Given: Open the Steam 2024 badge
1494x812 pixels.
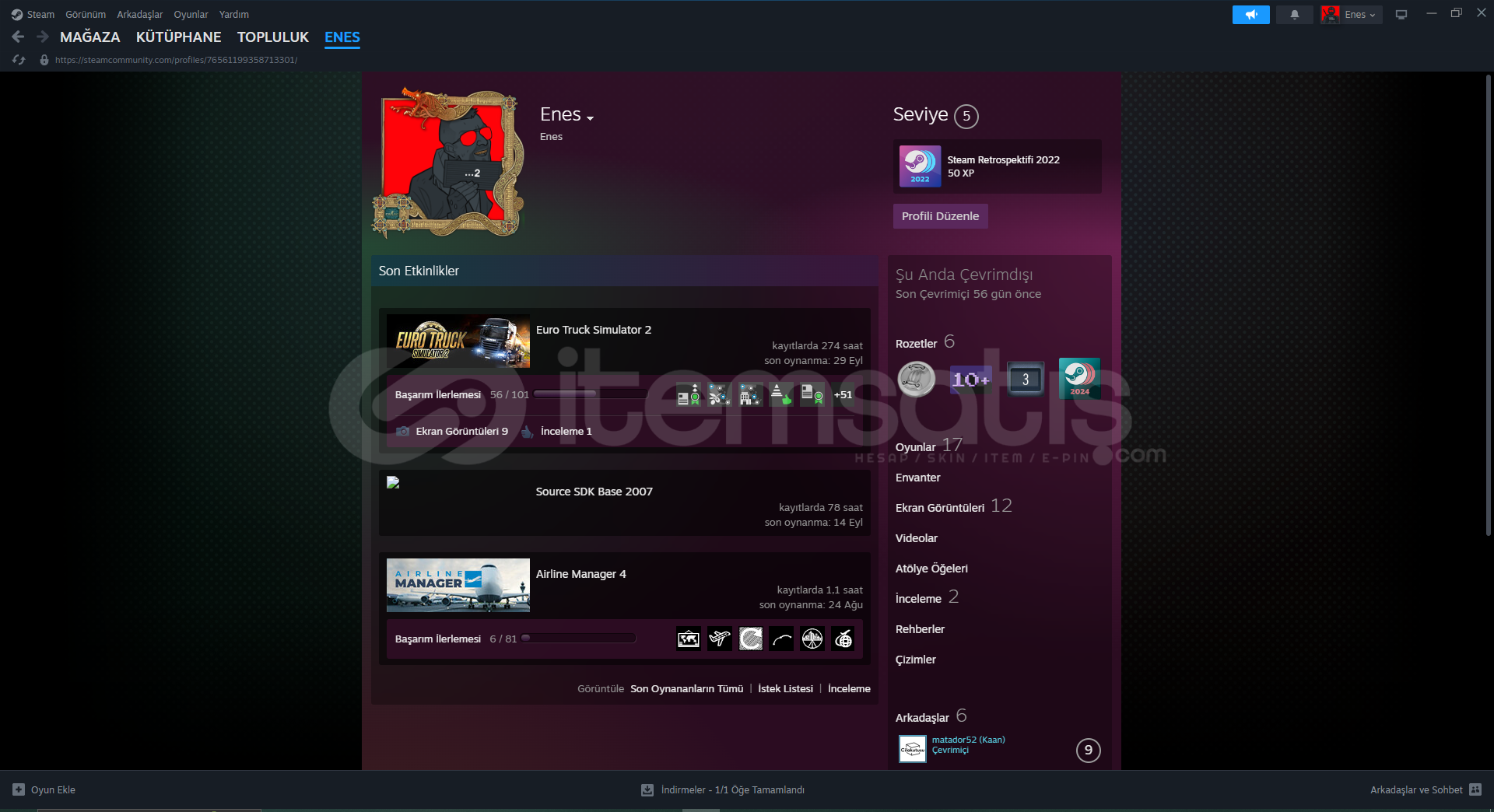Looking at the screenshot, I should pyautogui.click(x=1079, y=379).
